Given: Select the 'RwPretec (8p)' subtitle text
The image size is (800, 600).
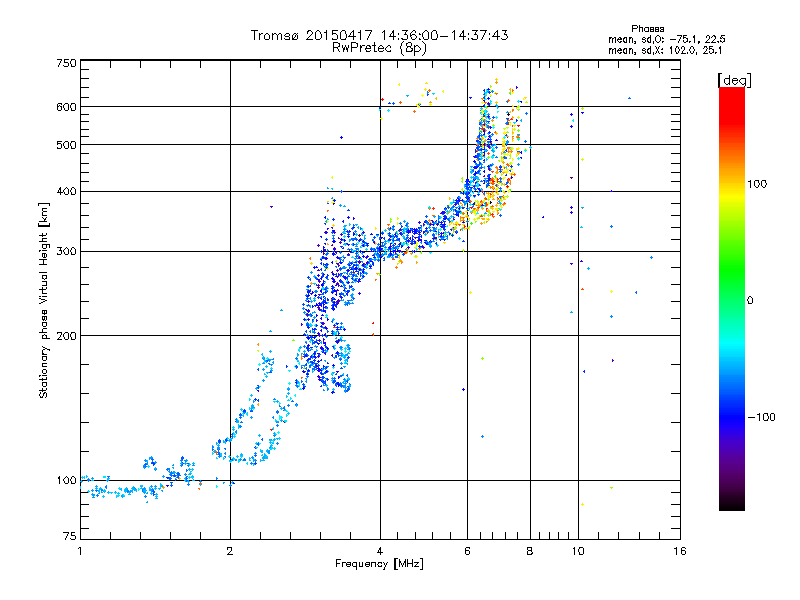Looking at the screenshot, I should [x=379, y=48].
